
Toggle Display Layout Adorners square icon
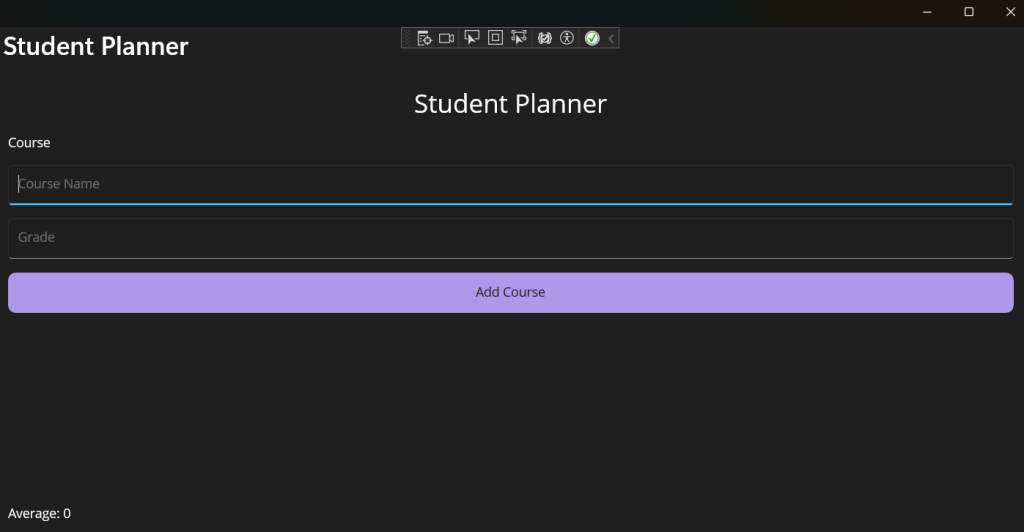[x=496, y=38]
